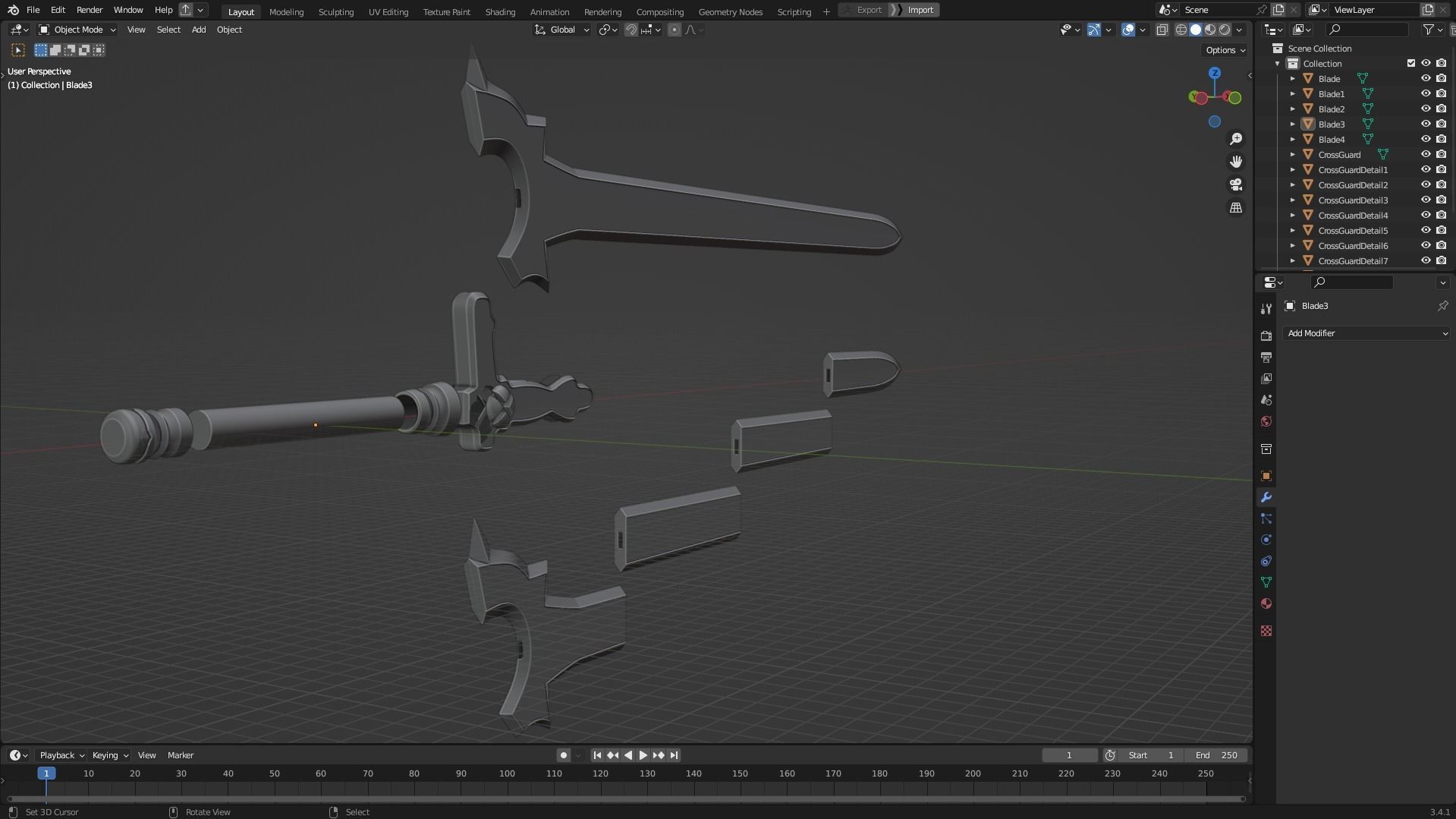Select wireframe viewport shading
1456x819 pixels.
tap(1181, 30)
